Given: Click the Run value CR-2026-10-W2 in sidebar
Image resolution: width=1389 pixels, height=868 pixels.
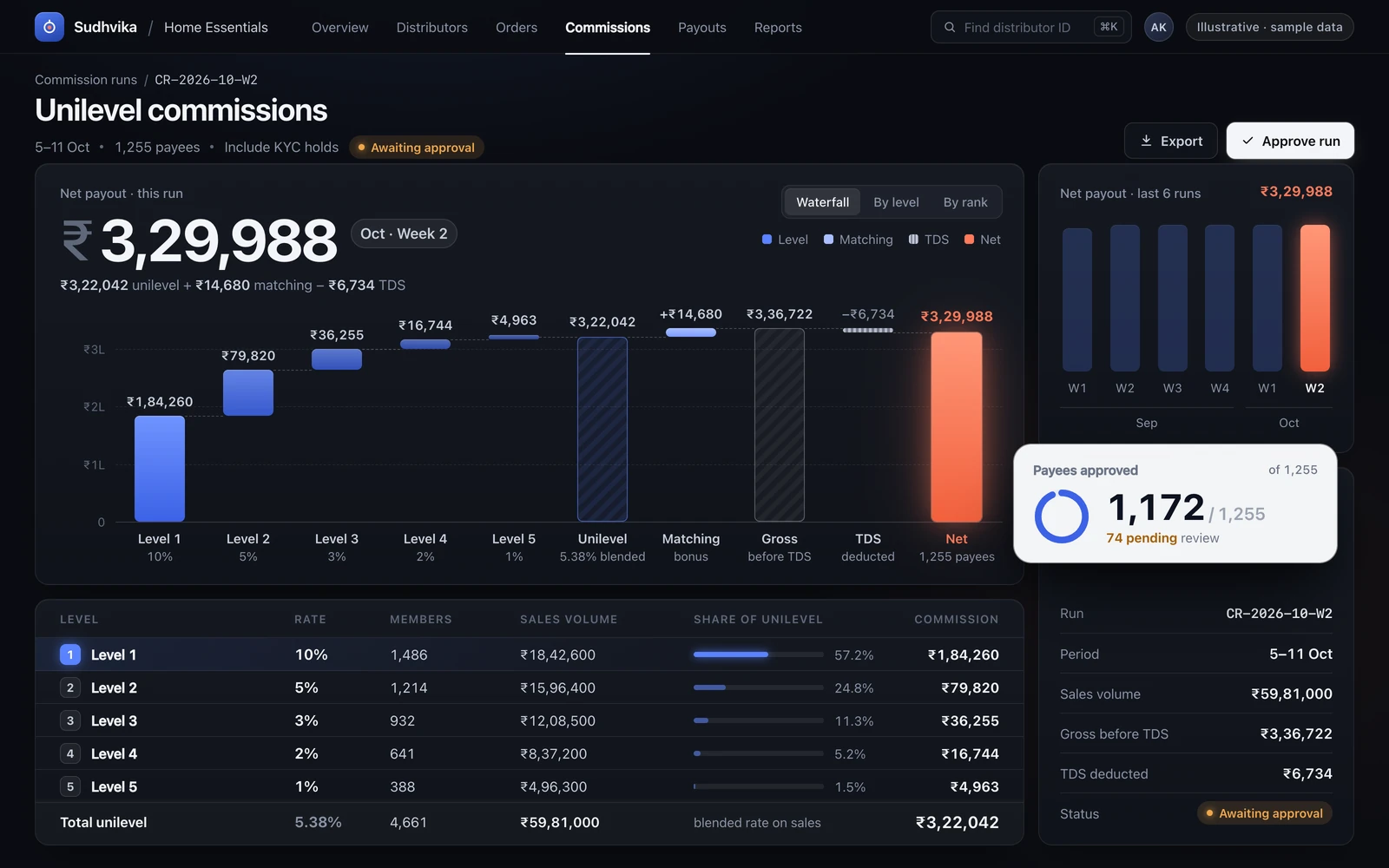Looking at the screenshot, I should (1279, 614).
